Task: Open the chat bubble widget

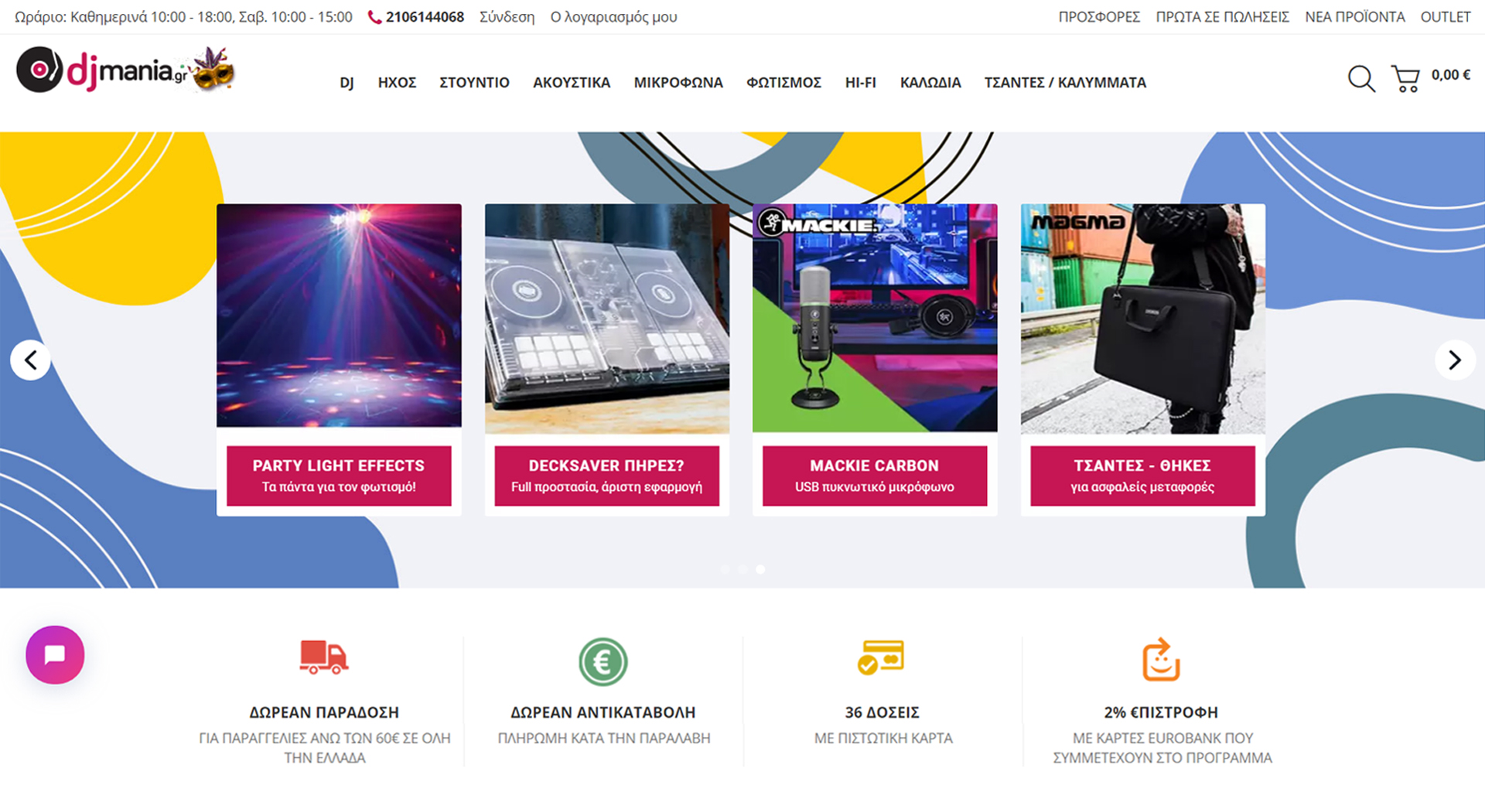Action: [53, 655]
